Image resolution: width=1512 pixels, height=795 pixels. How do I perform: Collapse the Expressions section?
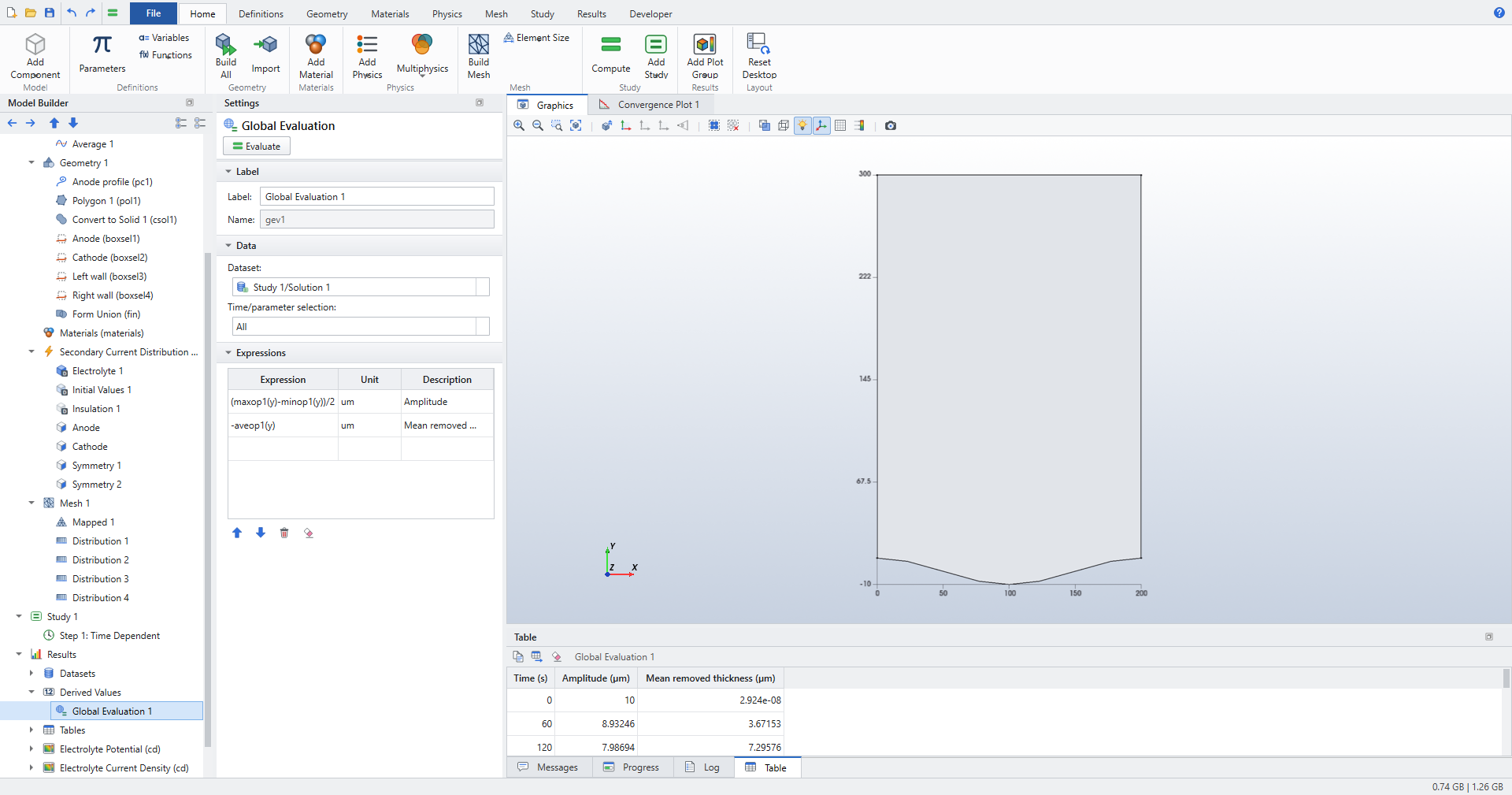coord(228,353)
